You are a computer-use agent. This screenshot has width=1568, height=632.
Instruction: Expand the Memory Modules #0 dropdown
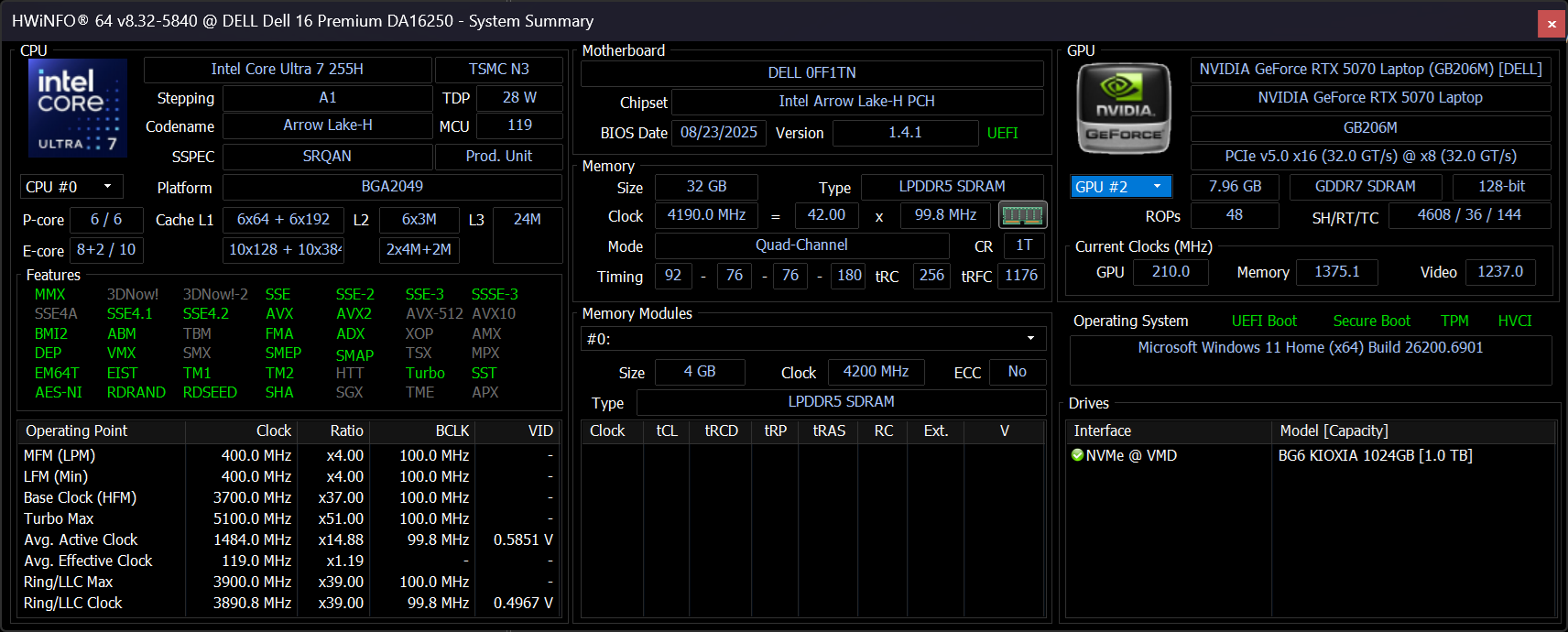(813, 339)
